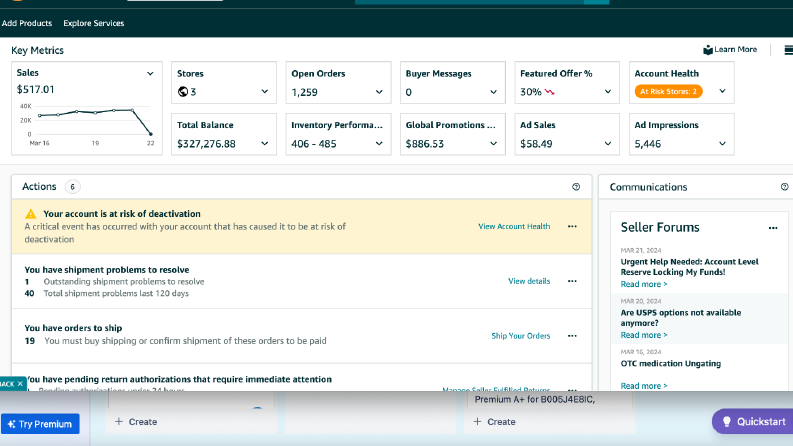Click the 5,446 Ad Impressions value
The image size is (793, 446).
648,144
